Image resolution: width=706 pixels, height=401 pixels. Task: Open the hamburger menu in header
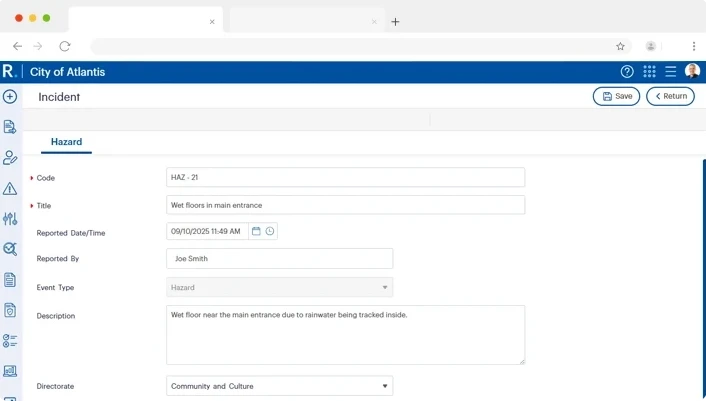click(x=670, y=72)
